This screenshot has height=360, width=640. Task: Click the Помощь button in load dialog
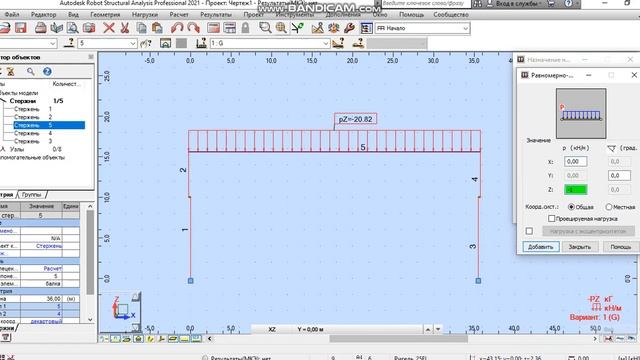(x=620, y=247)
